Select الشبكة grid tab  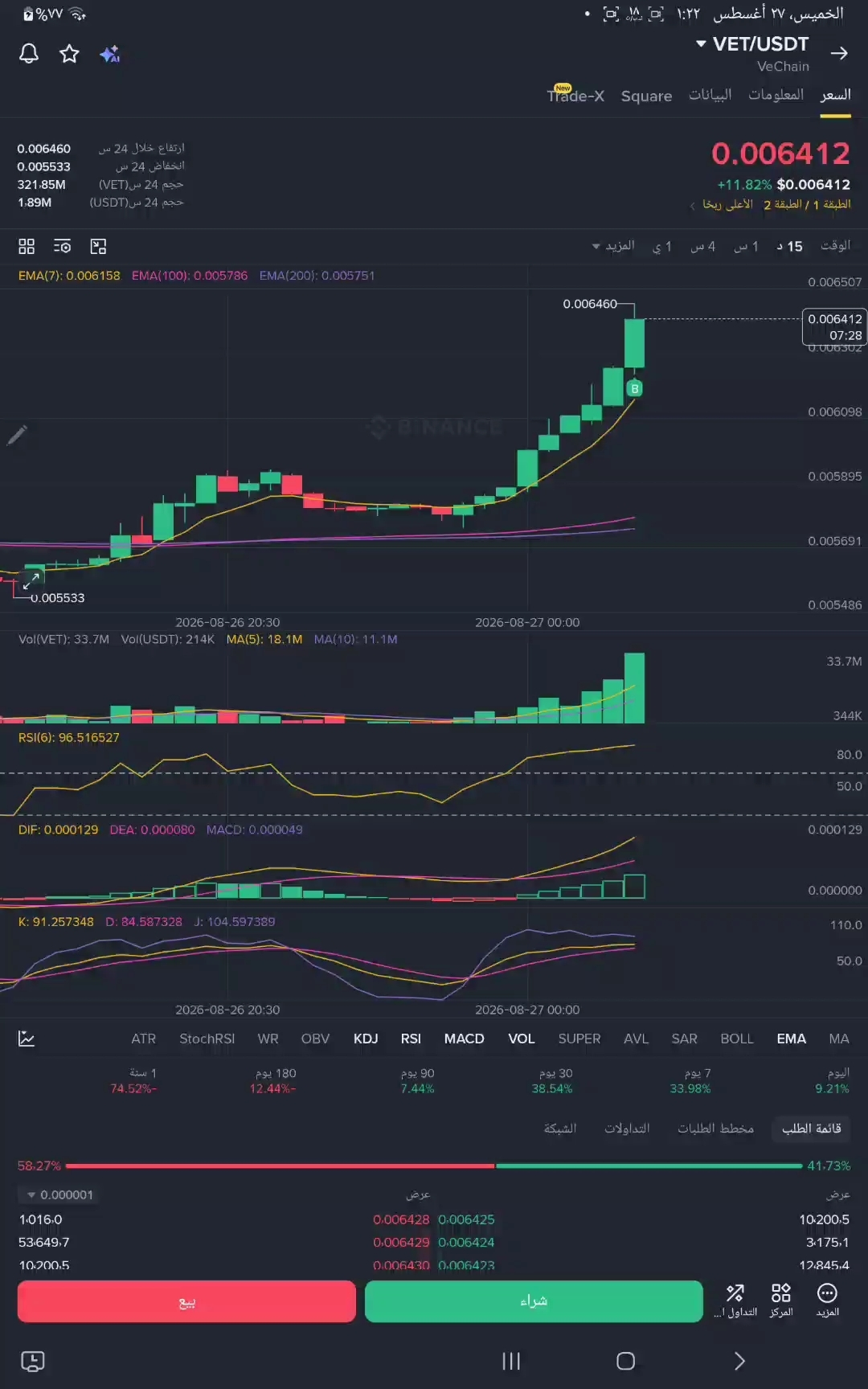pyautogui.click(x=560, y=1129)
